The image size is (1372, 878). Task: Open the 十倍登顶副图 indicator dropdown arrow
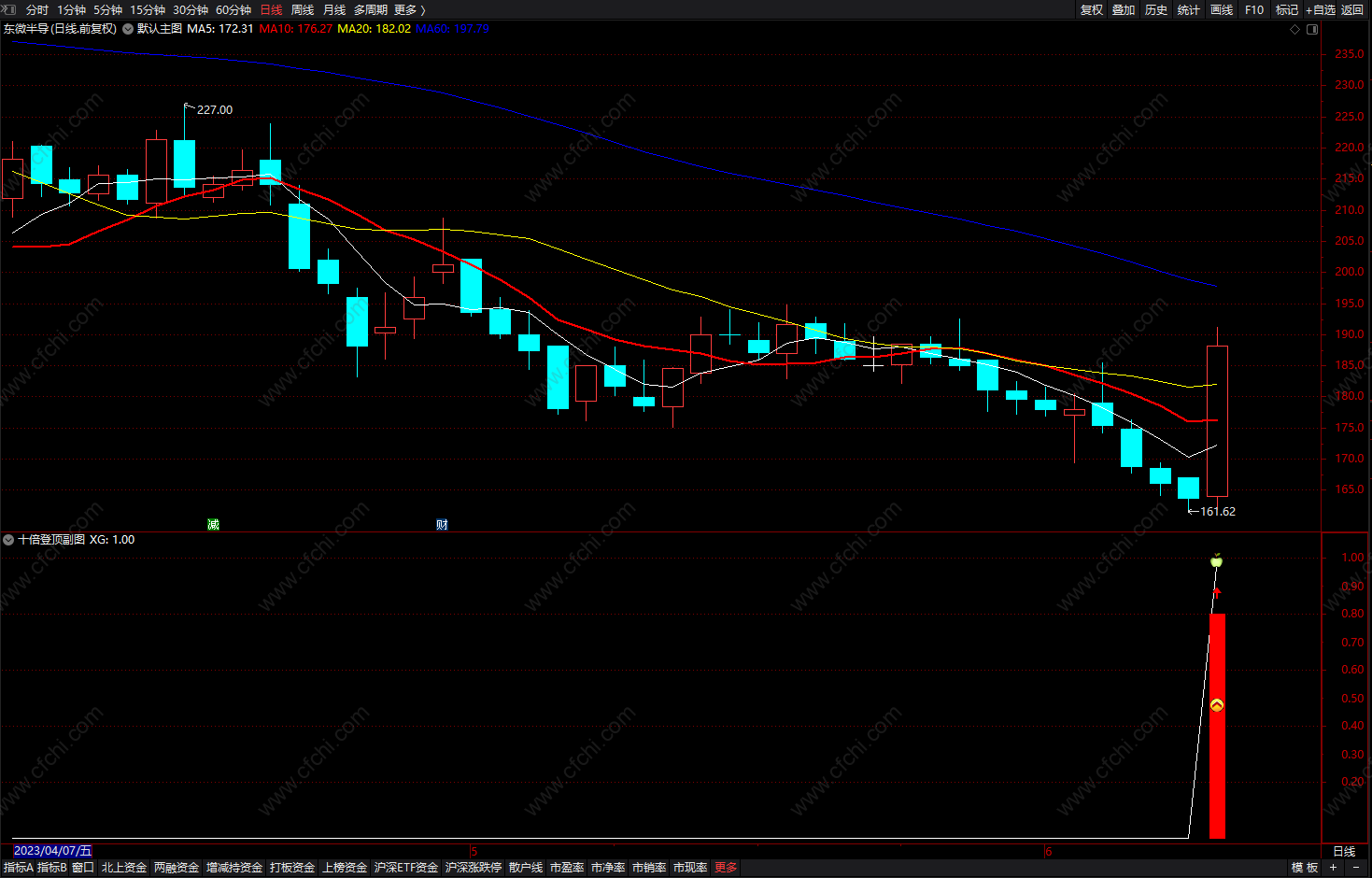coord(8,540)
